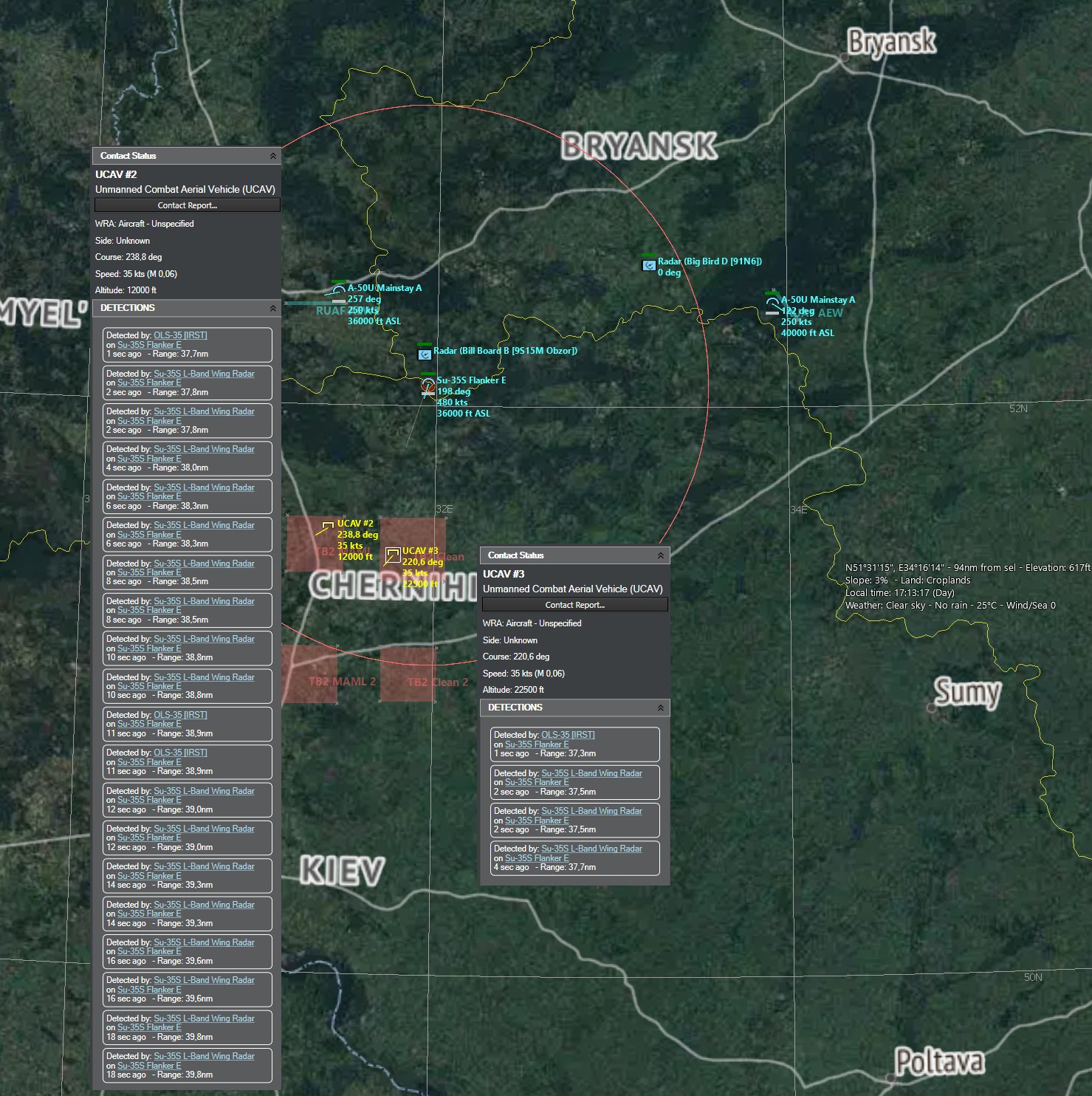Click the 'Weather: Clear sky' status line
1092x1096 pixels.
(x=950, y=605)
